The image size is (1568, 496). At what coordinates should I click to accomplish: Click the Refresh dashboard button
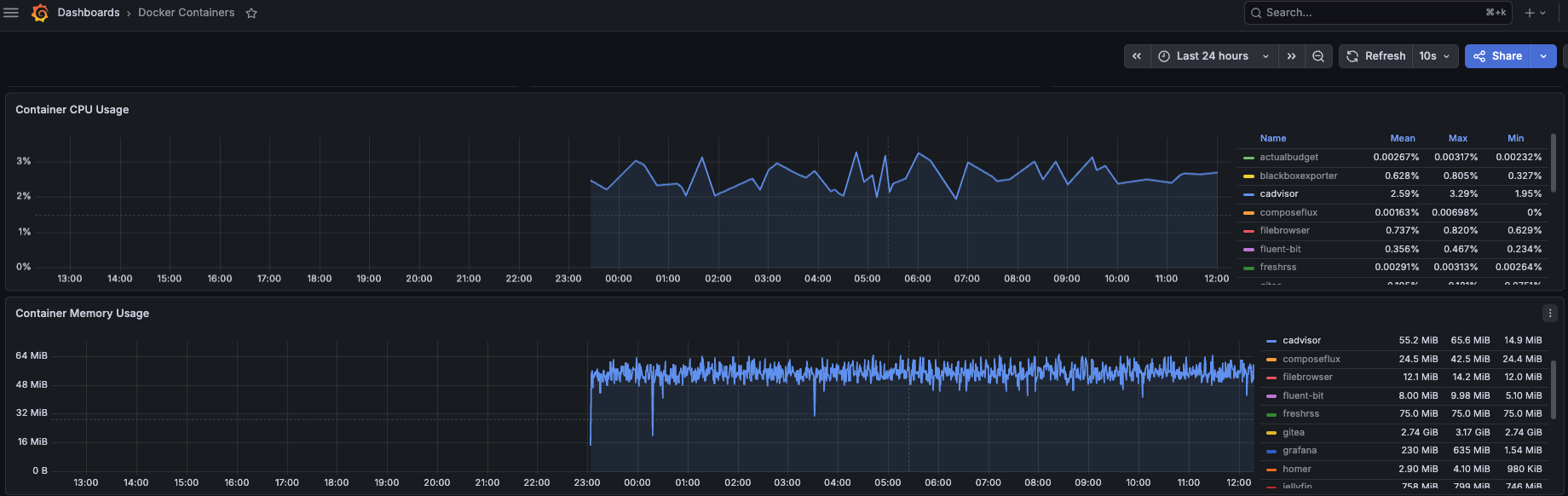click(1376, 56)
